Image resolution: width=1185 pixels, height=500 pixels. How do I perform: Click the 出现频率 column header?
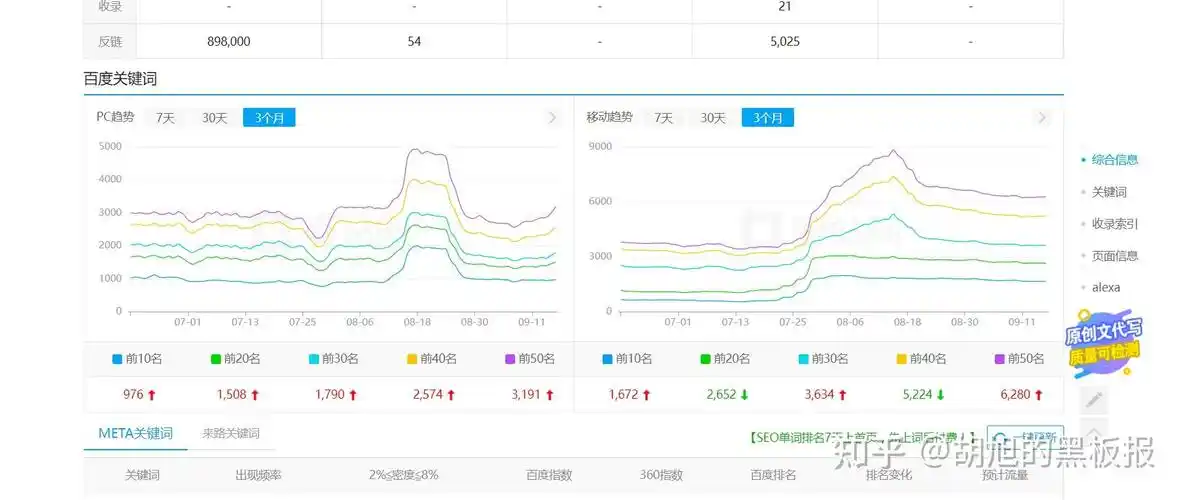pyautogui.click(x=258, y=476)
